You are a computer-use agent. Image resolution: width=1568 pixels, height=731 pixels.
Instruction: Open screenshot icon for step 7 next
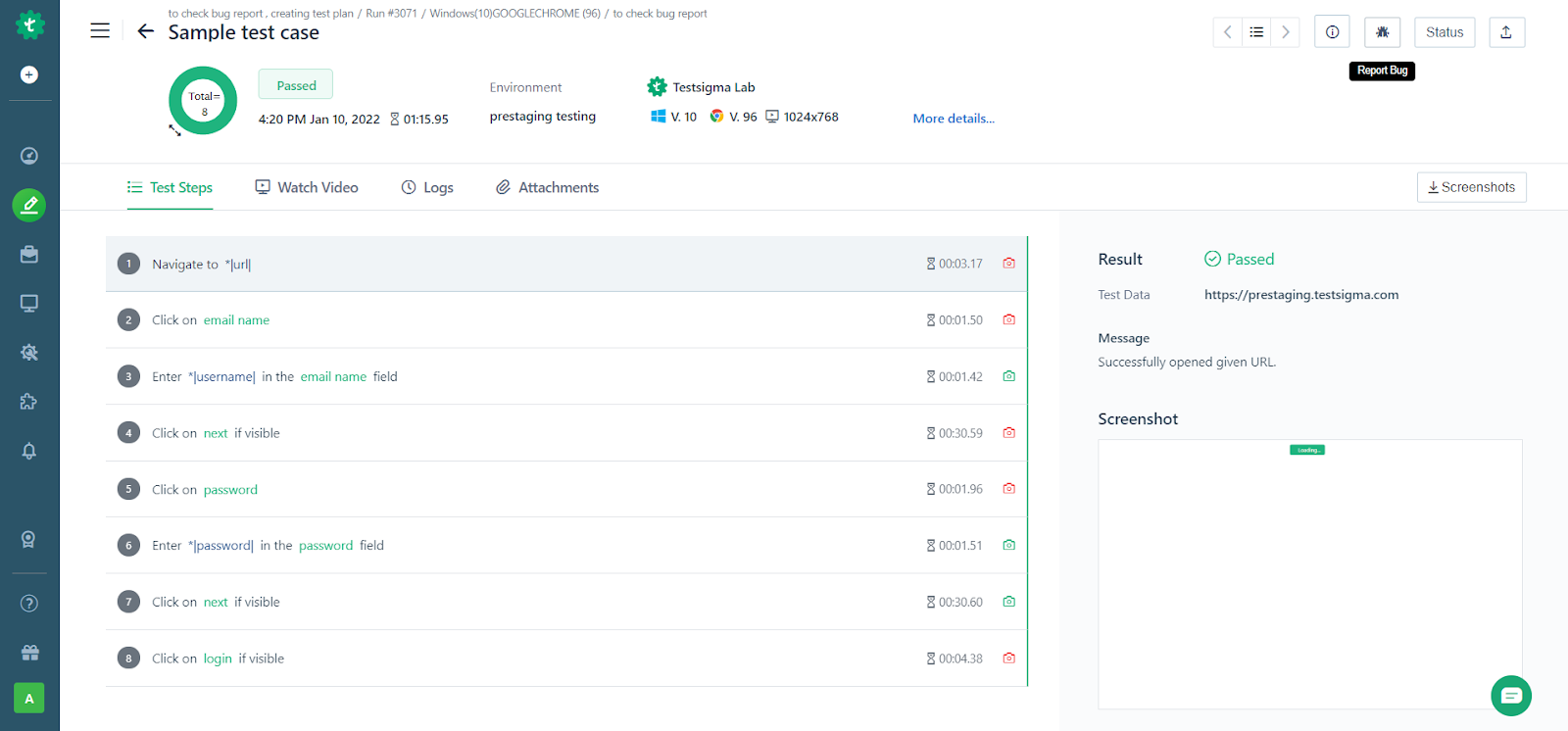click(1008, 602)
